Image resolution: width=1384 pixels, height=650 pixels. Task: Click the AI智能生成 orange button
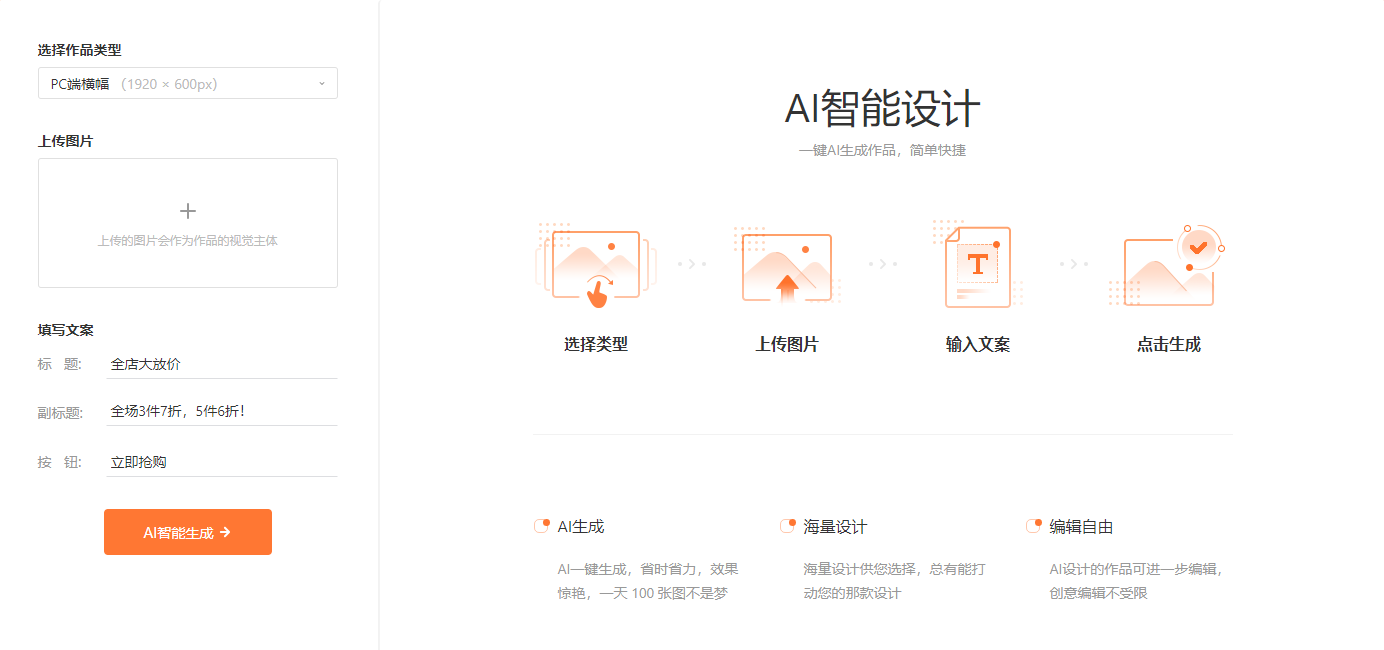click(187, 531)
